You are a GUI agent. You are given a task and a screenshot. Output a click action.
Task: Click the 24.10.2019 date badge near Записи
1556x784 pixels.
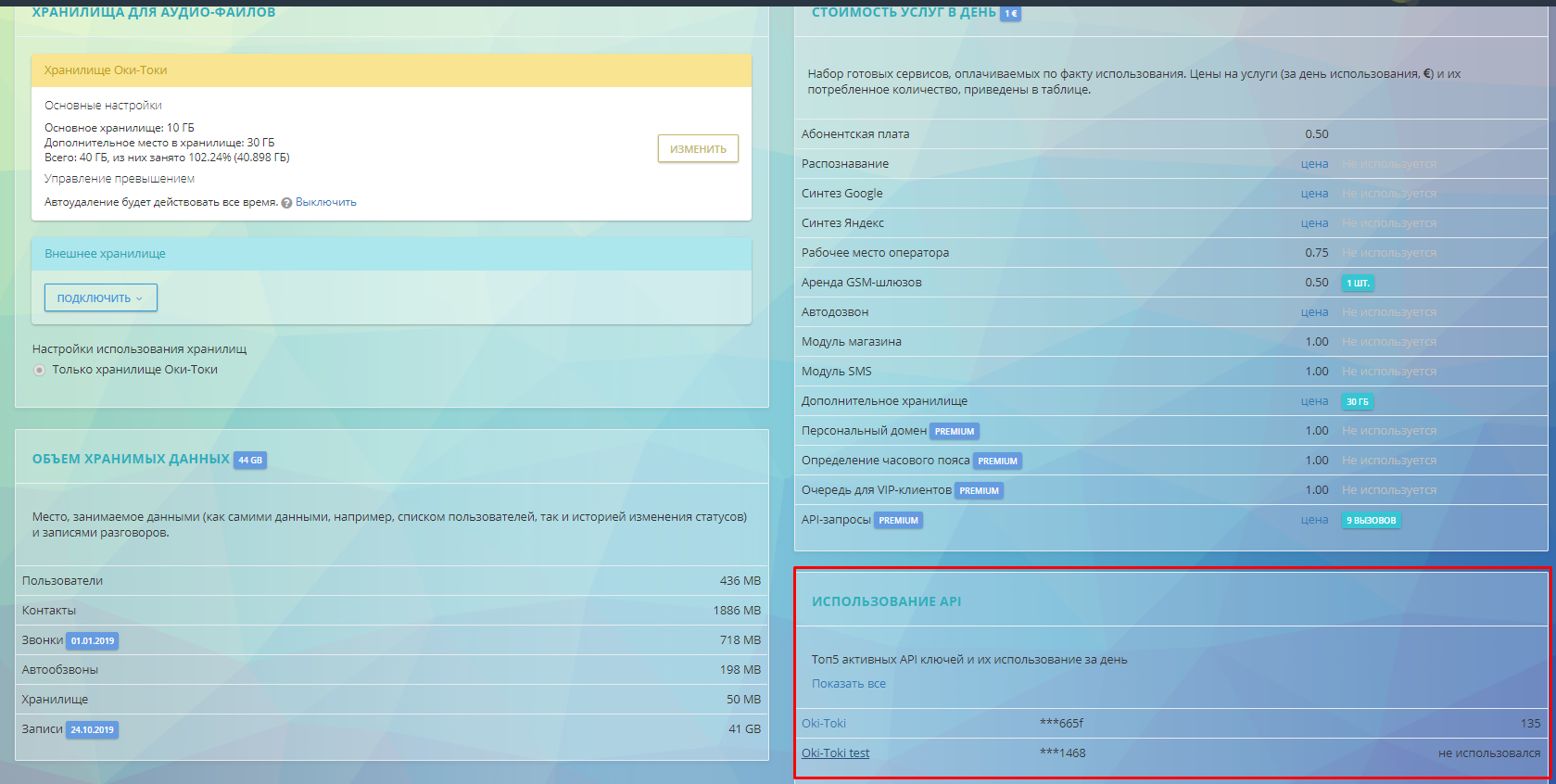(x=93, y=729)
